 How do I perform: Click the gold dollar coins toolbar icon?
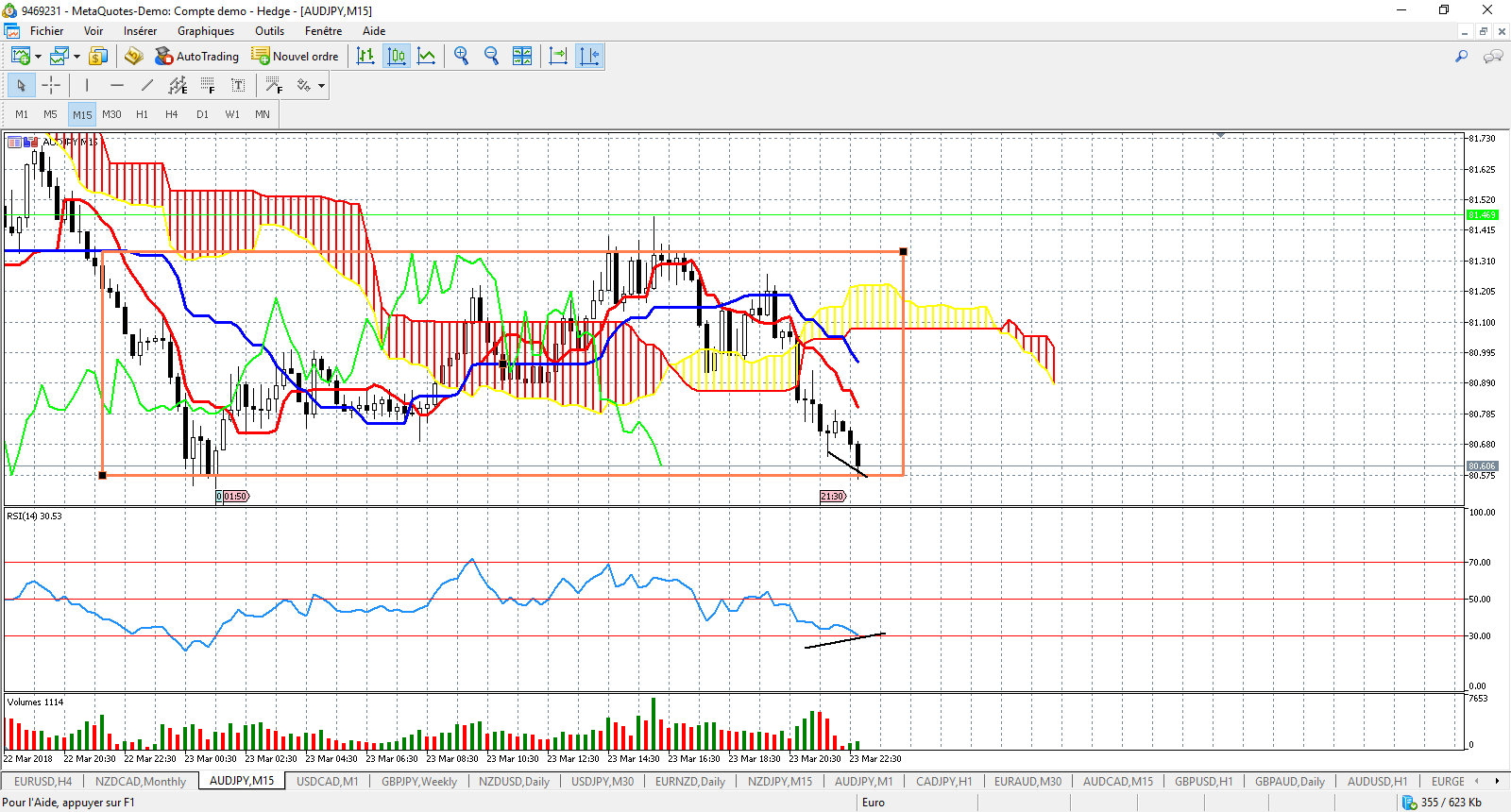tap(98, 57)
